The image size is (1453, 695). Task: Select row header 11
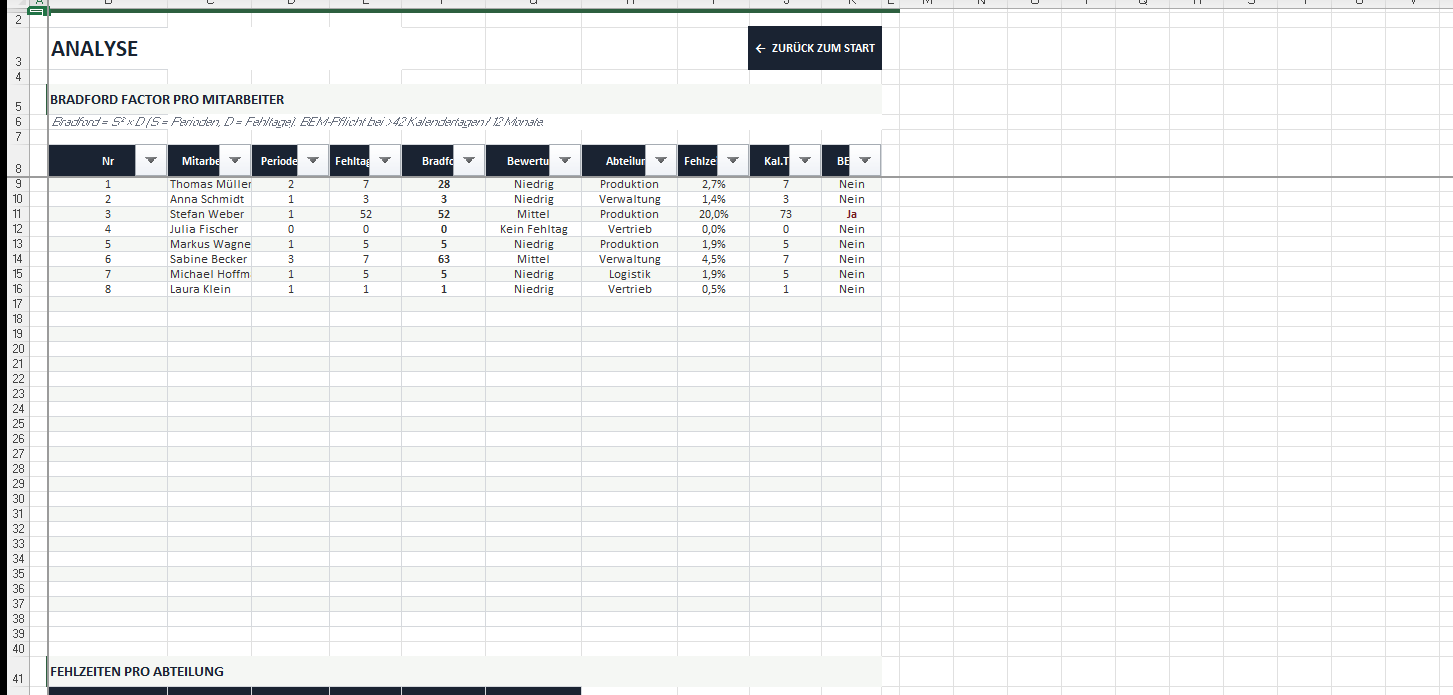pos(17,214)
